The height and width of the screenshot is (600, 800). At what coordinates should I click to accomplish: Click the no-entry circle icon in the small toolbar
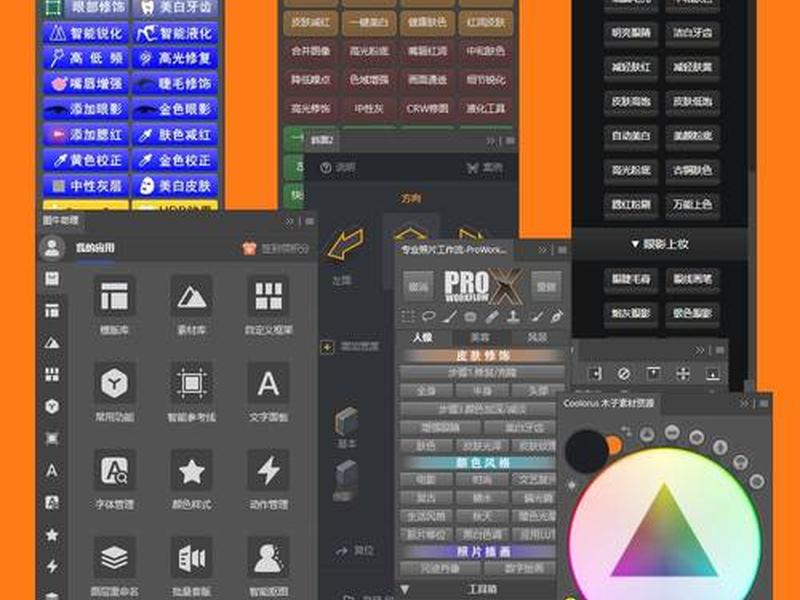623,374
